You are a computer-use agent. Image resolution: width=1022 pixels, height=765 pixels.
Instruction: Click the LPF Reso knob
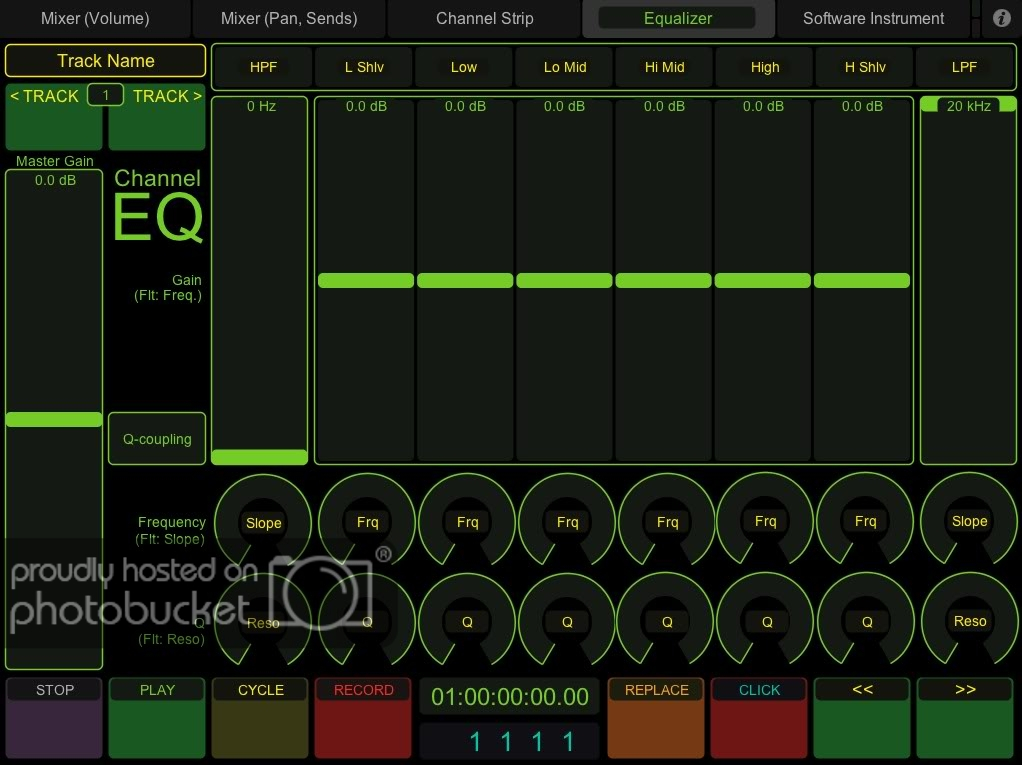point(969,621)
